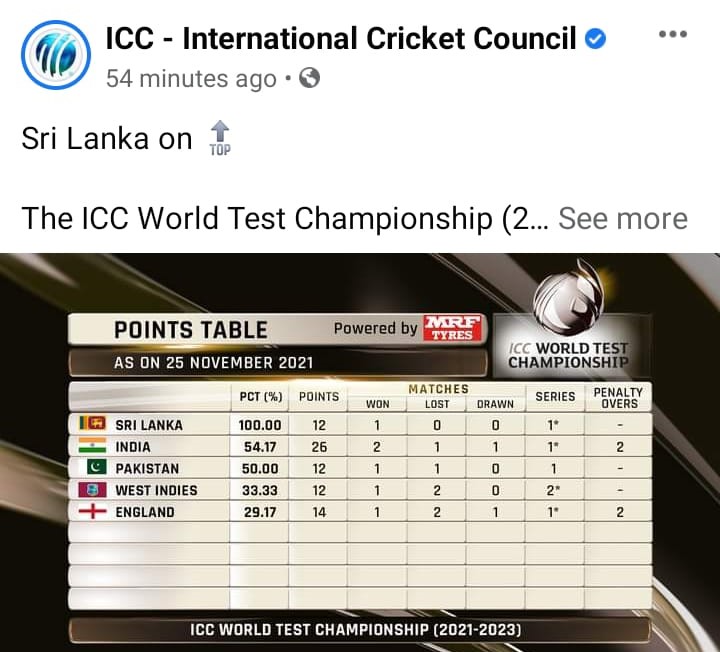This screenshot has height=652, width=720.
Task: Open the three-dot post options menu
Action: coord(673,34)
